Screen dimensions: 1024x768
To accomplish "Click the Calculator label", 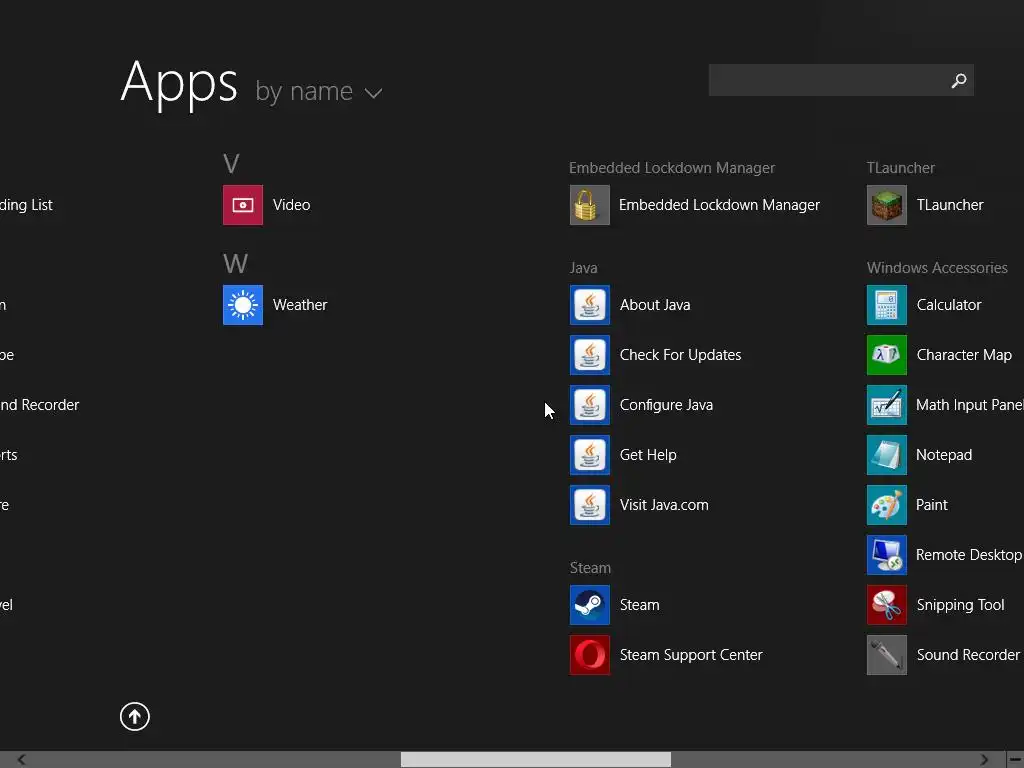I will pyautogui.click(x=949, y=305).
